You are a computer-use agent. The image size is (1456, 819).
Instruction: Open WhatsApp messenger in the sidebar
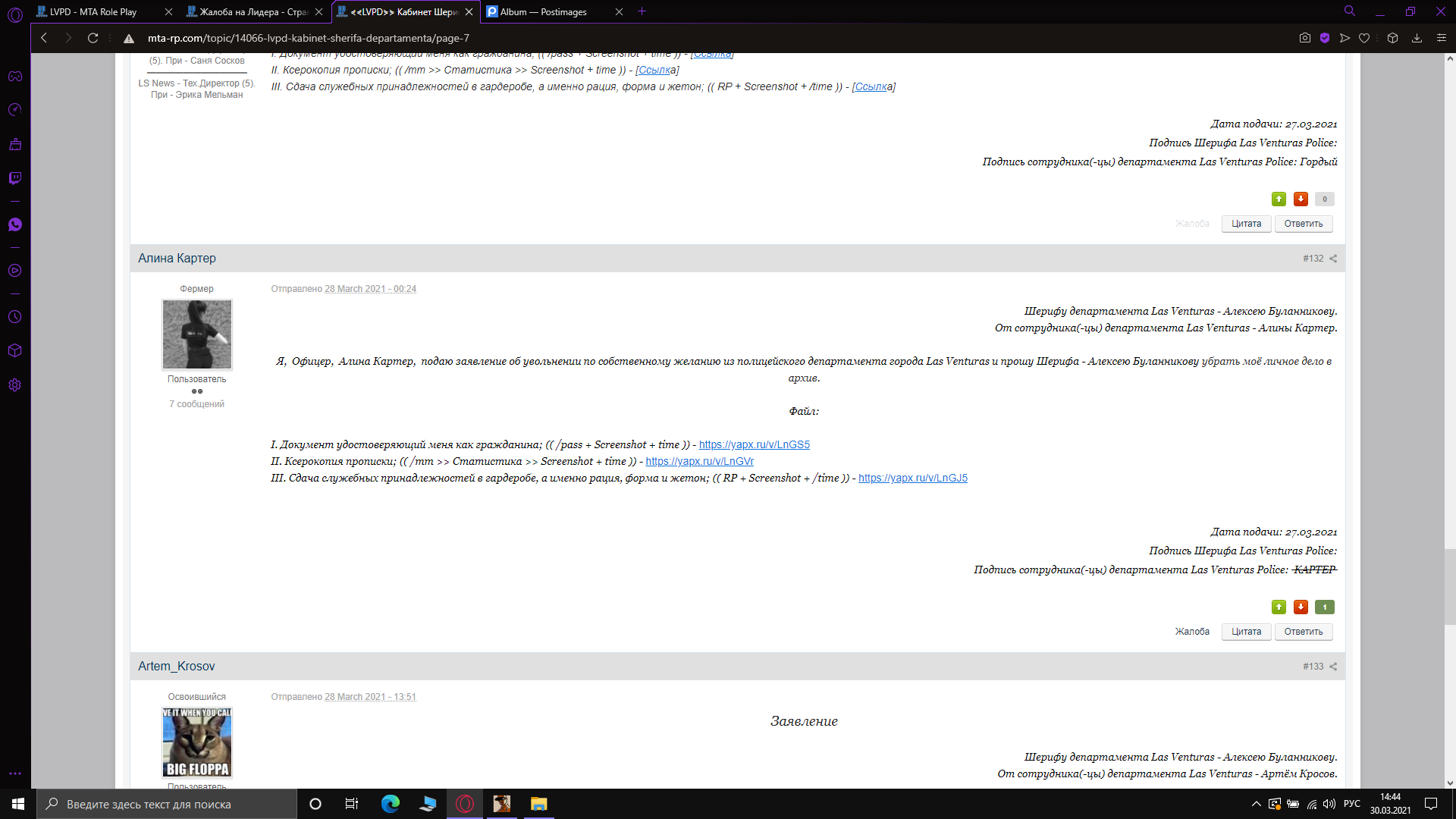pyautogui.click(x=15, y=224)
